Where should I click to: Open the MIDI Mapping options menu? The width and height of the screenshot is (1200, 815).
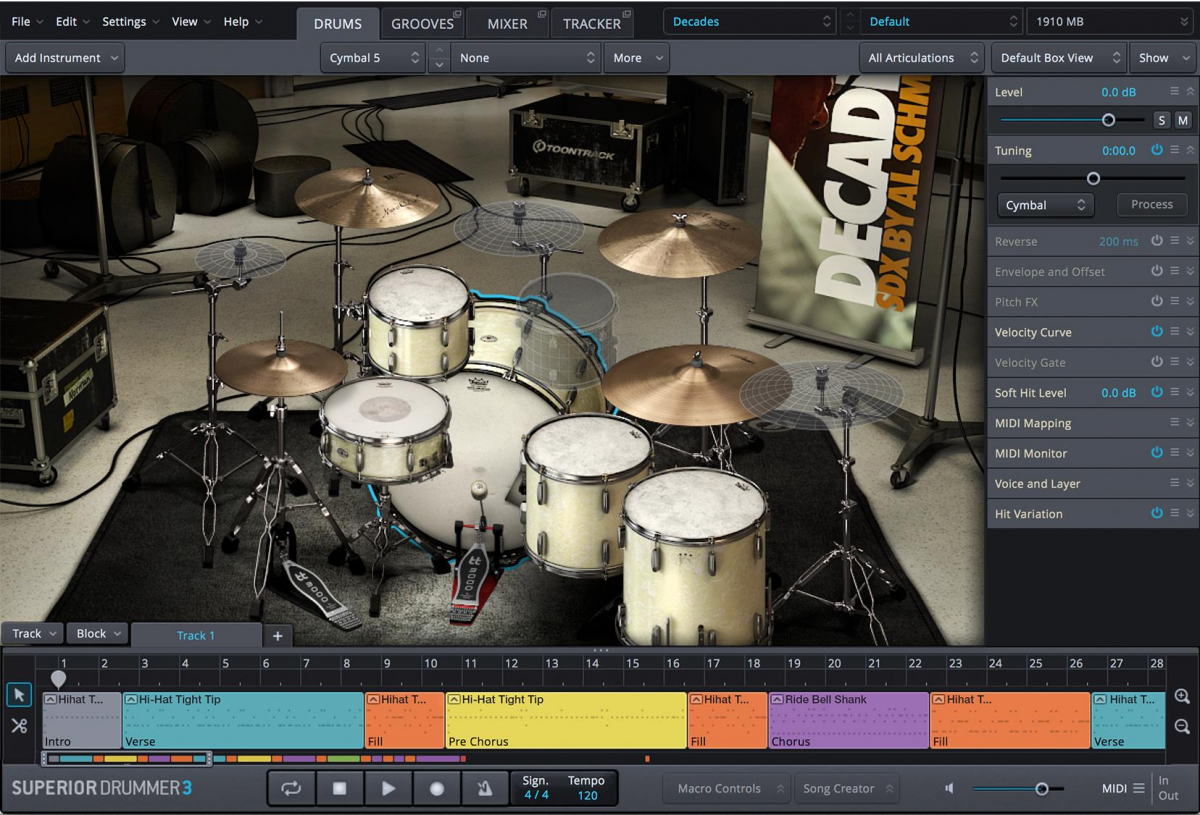1175,423
